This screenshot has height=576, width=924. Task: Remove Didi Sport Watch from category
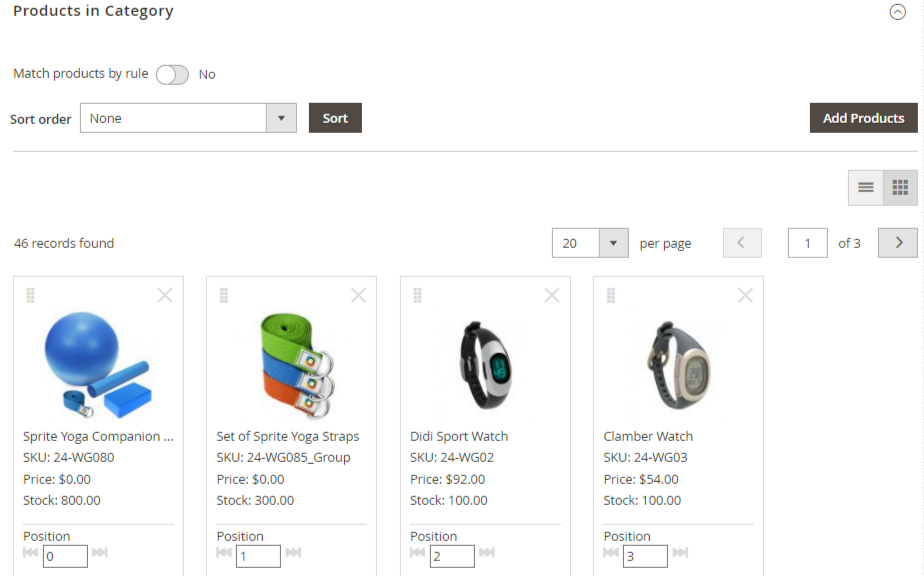pos(552,295)
